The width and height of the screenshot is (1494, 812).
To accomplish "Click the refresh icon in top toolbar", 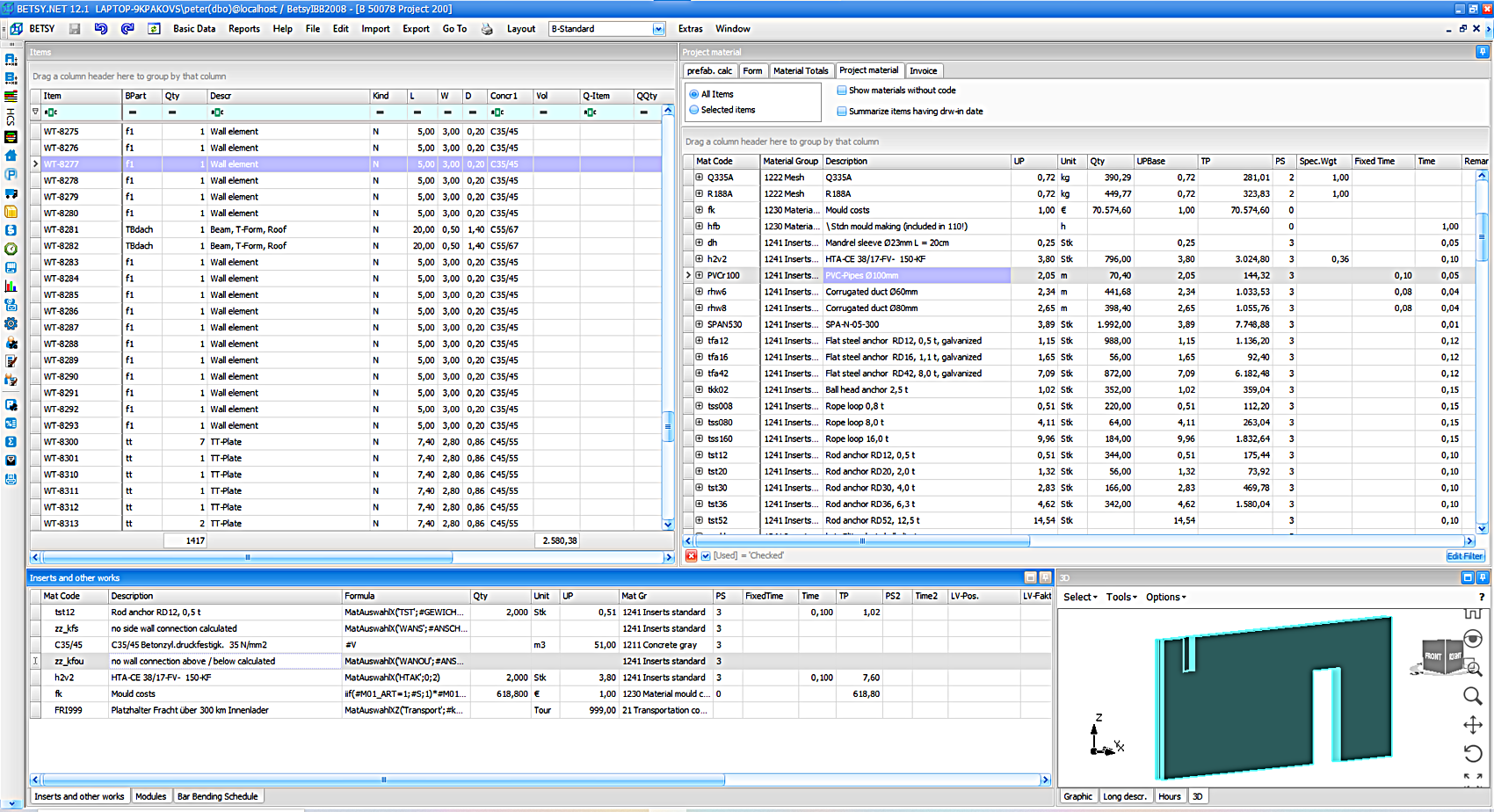I will pyautogui.click(x=154, y=29).
